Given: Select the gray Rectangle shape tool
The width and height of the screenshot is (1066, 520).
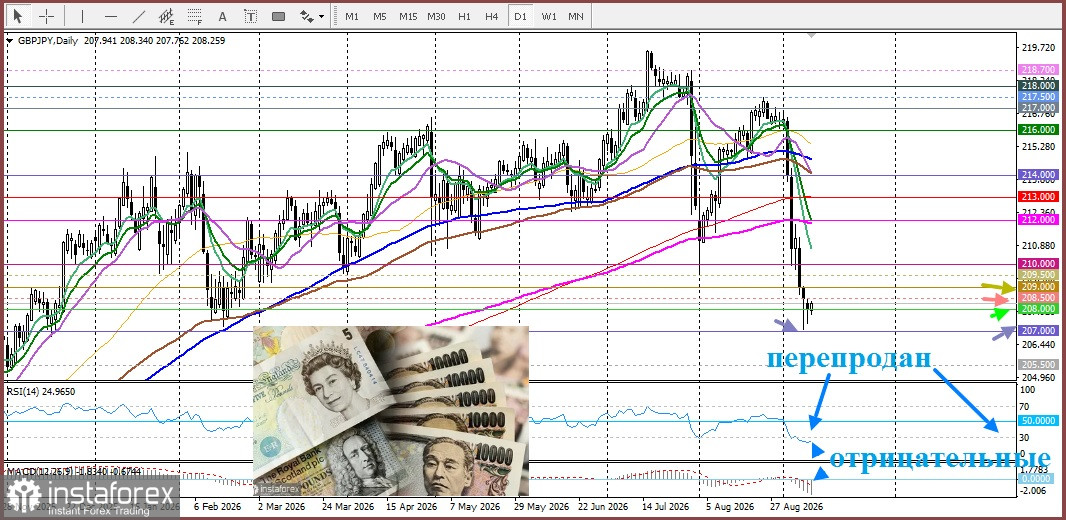Looking at the screenshot, I should [278, 16].
